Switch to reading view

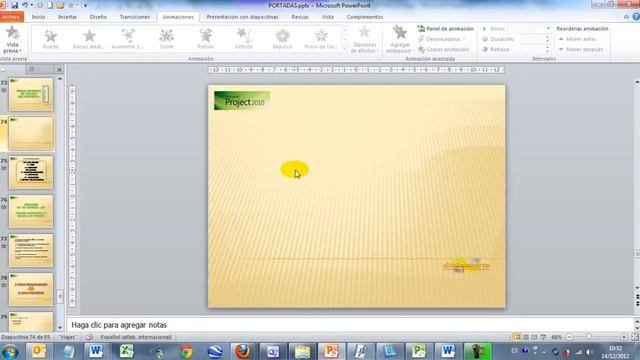[534, 337]
